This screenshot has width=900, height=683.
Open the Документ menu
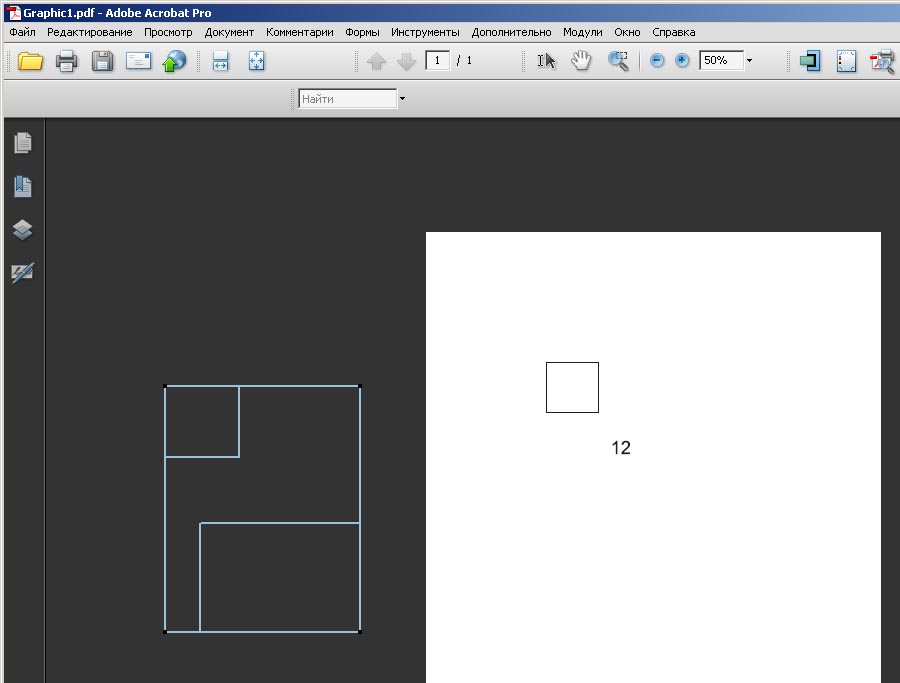229,32
